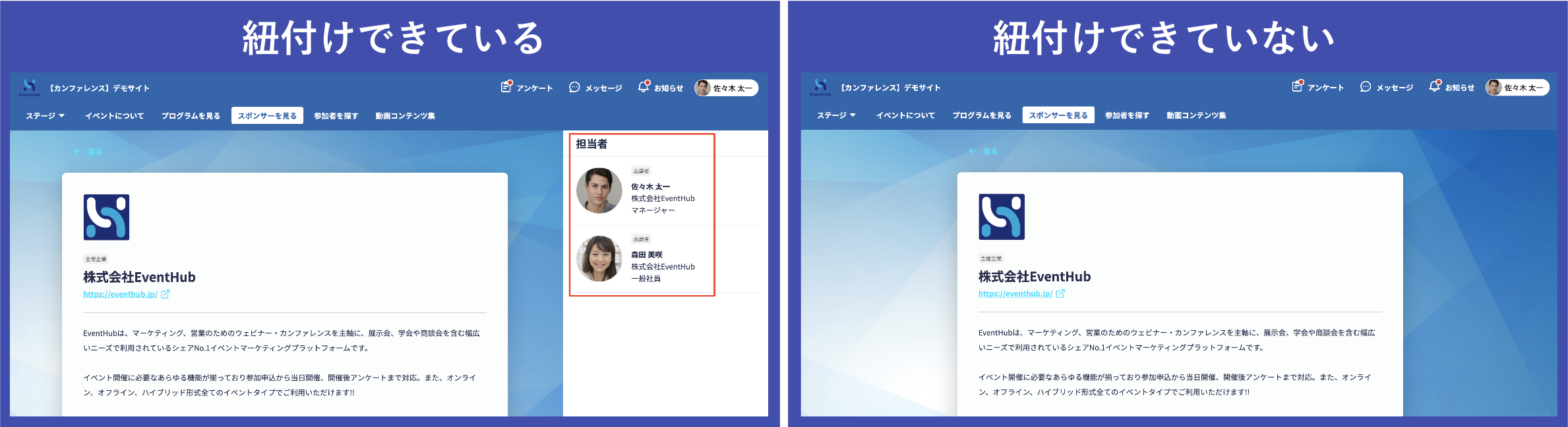1568x427 pixels.
Task: Click お知らせ bell icon in left screenshot
Action: [x=644, y=87]
